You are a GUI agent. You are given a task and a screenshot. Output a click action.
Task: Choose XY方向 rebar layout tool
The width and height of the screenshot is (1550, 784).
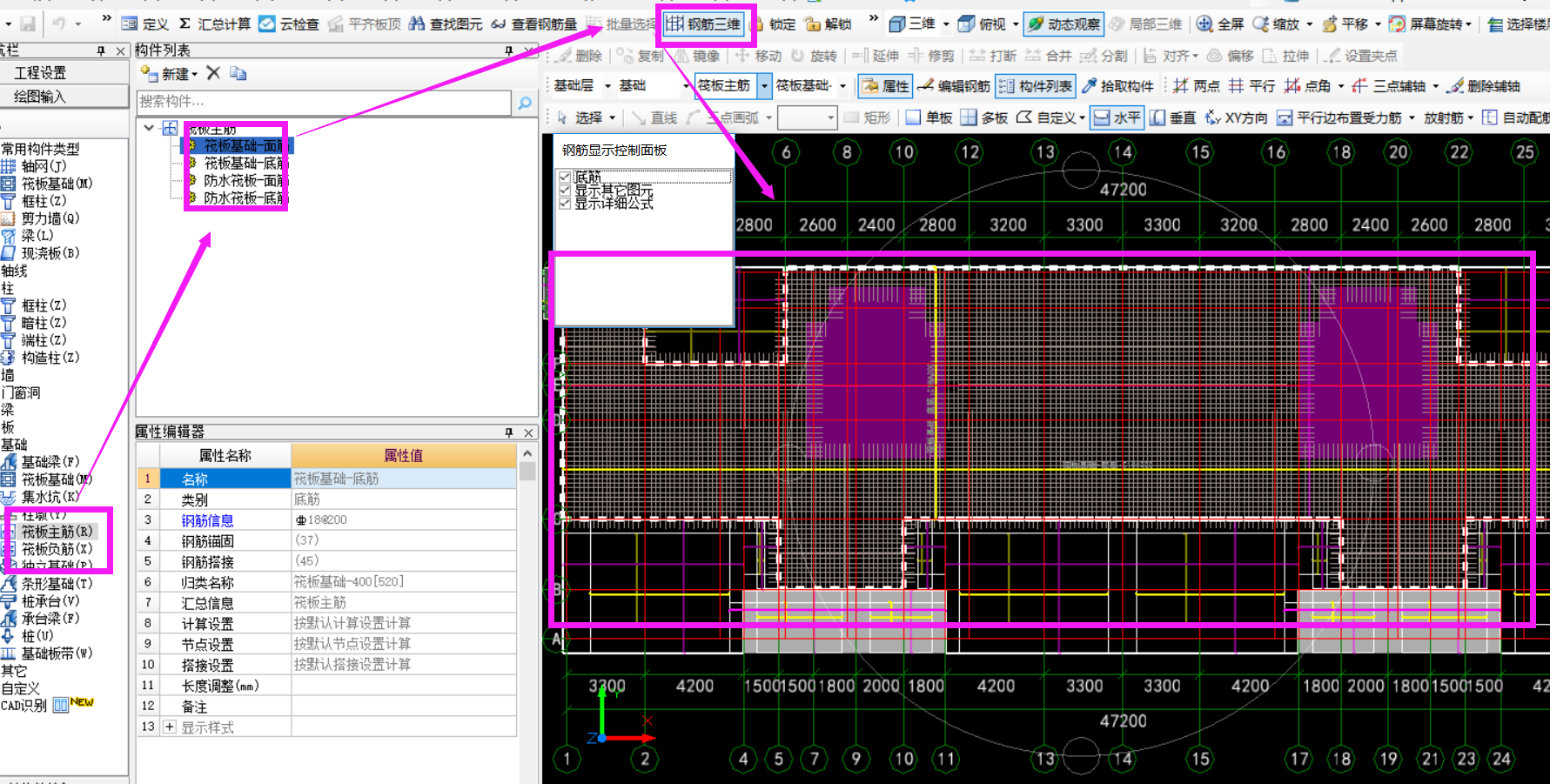pos(1236,117)
